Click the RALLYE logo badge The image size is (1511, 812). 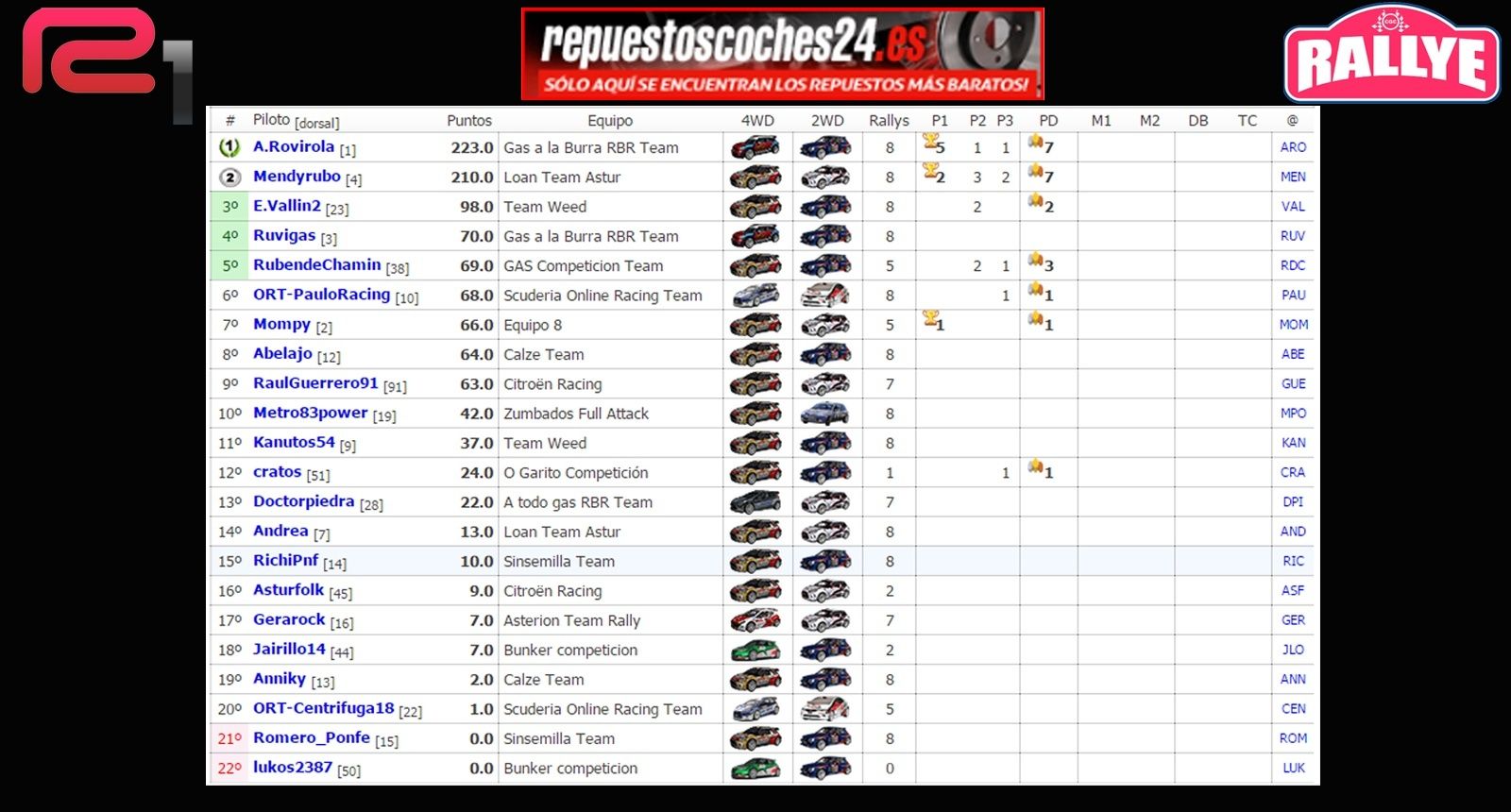coord(1391,53)
